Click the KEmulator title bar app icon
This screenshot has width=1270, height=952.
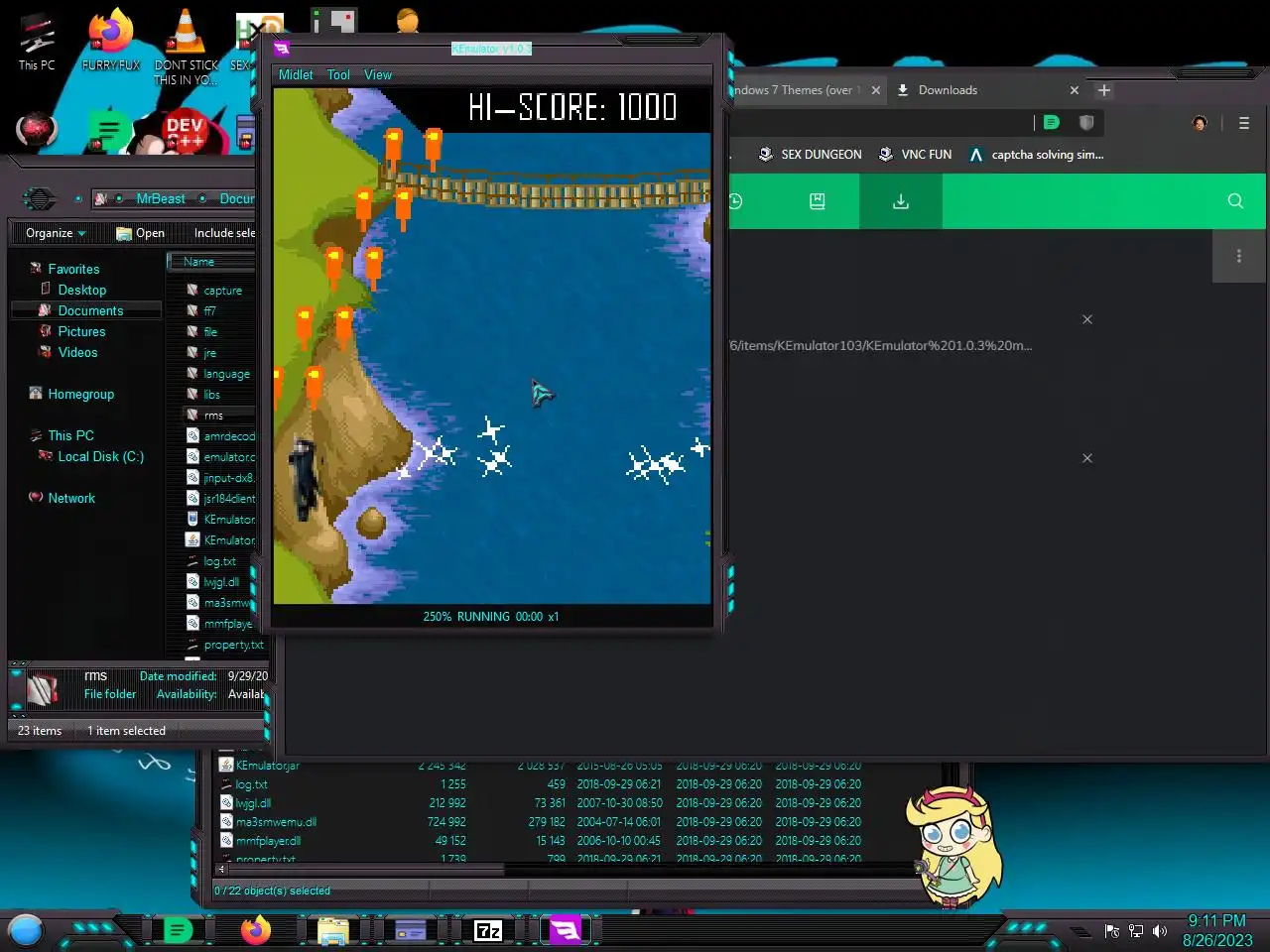[282, 48]
